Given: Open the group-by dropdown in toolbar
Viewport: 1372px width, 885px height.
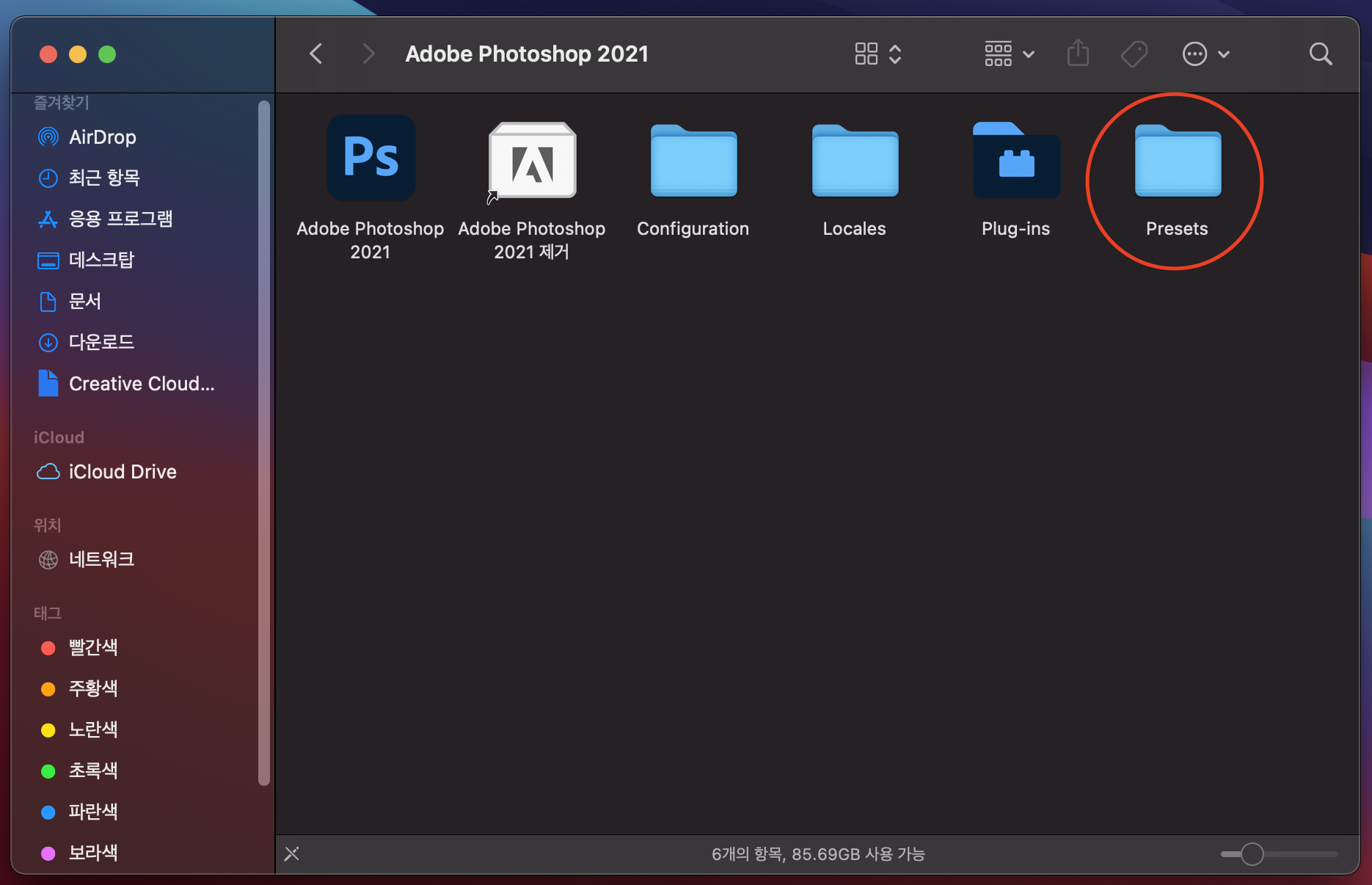Looking at the screenshot, I should pyautogui.click(x=1010, y=54).
